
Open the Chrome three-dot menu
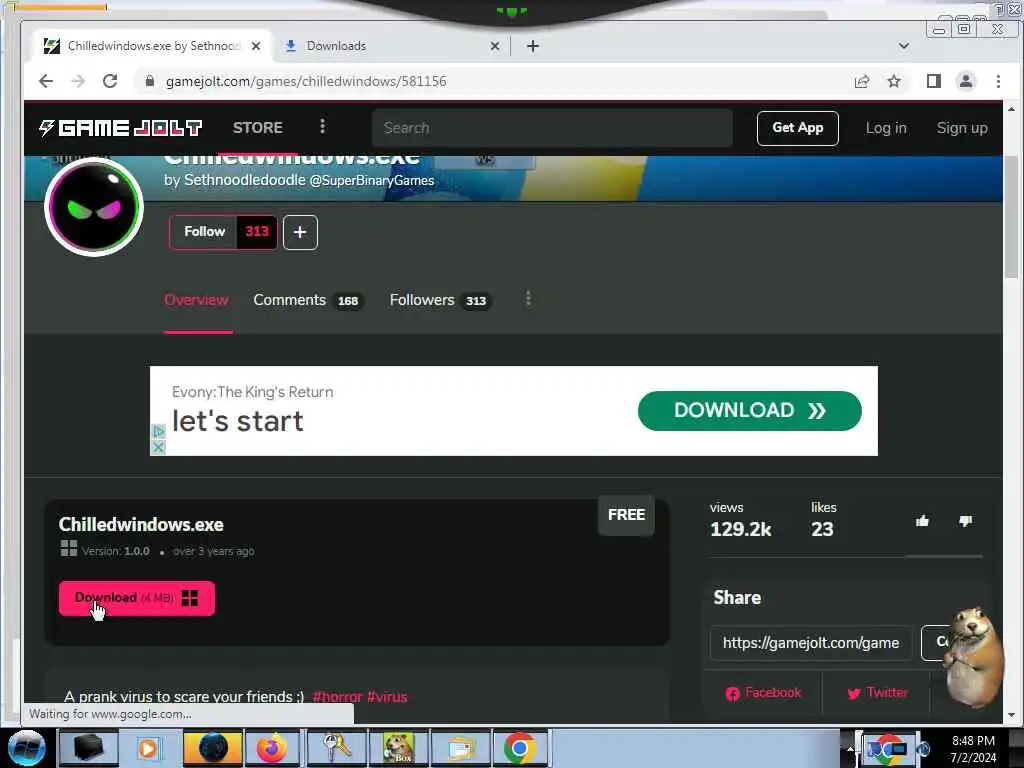[x=998, y=81]
